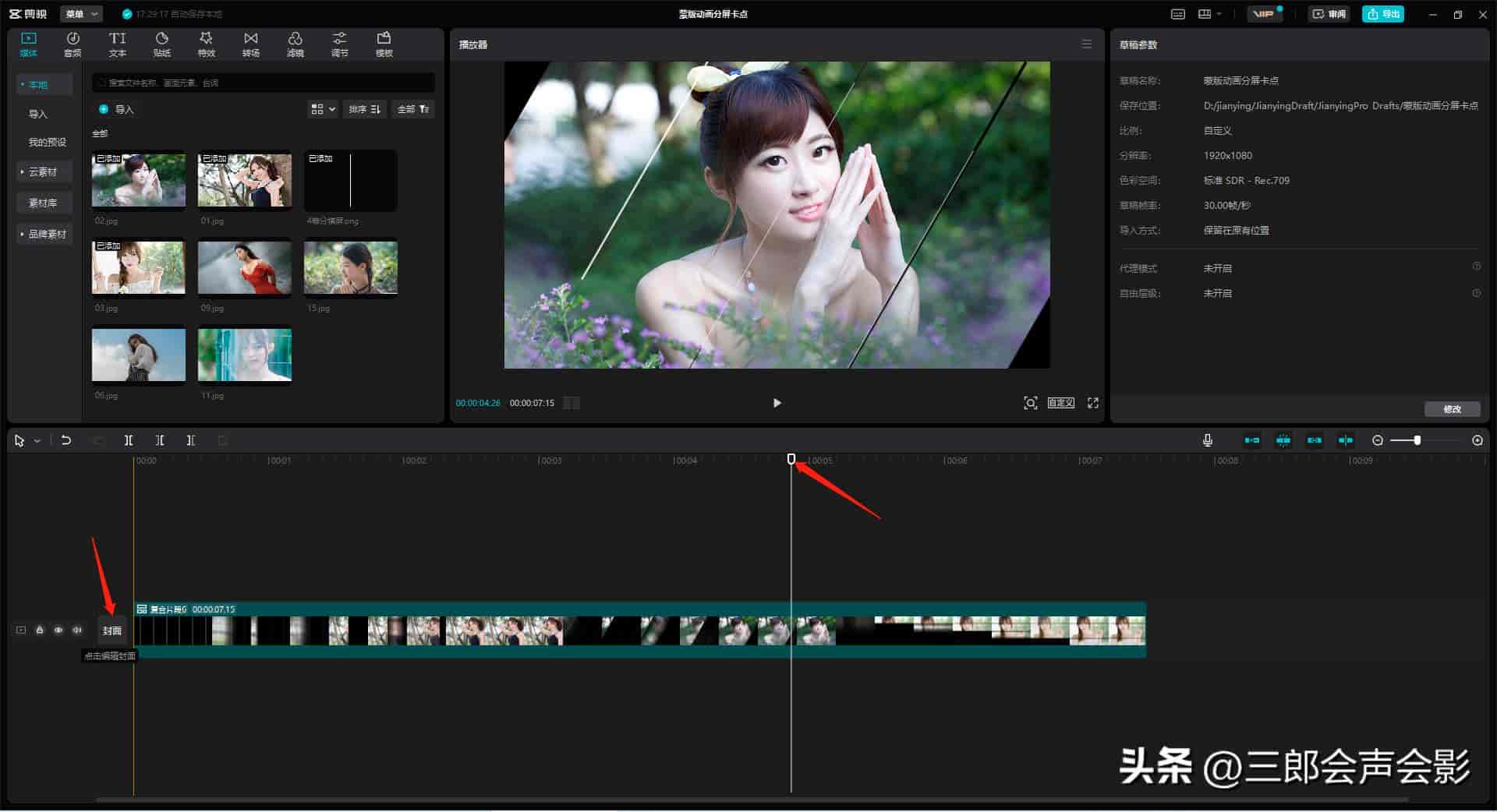Adjust the timeline zoom slider
Screen dimensions: 1497x812
pos(1417,440)
